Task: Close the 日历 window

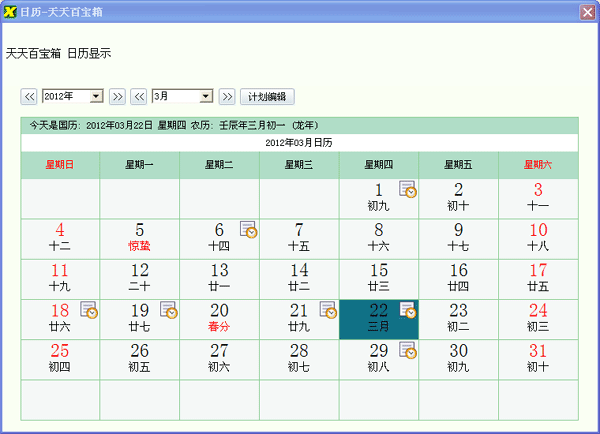Action: pyautogui.click(x=587, y=12)
